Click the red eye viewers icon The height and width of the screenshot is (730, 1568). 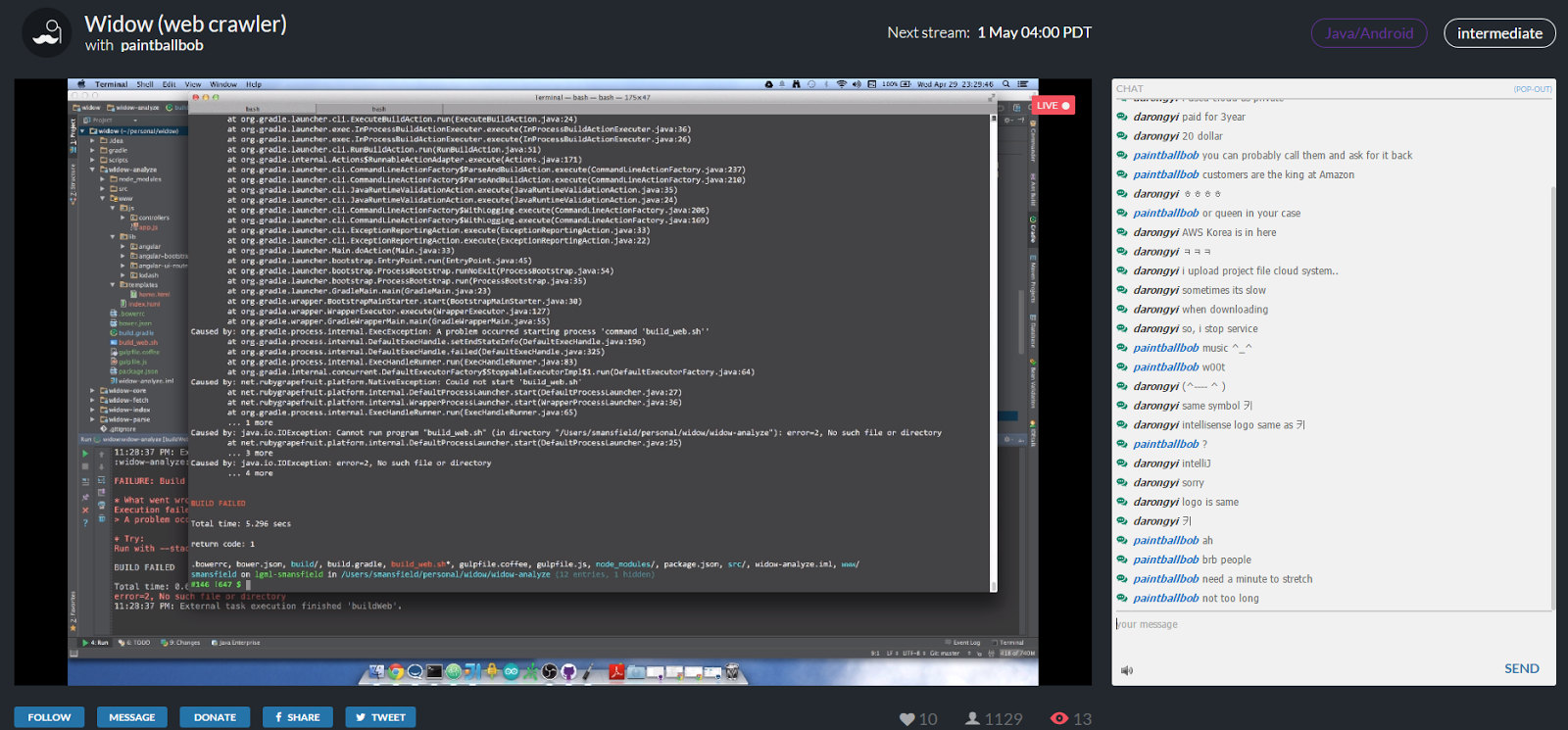pyautogui.click(x=1059, y=719)
